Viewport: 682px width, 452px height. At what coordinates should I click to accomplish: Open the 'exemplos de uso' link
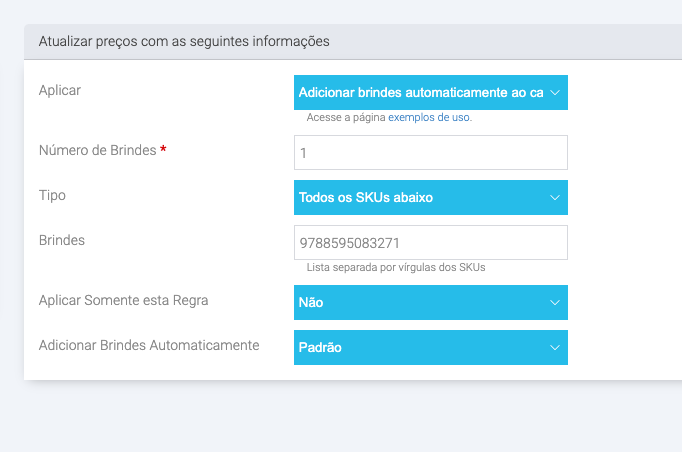pos(429,117)
